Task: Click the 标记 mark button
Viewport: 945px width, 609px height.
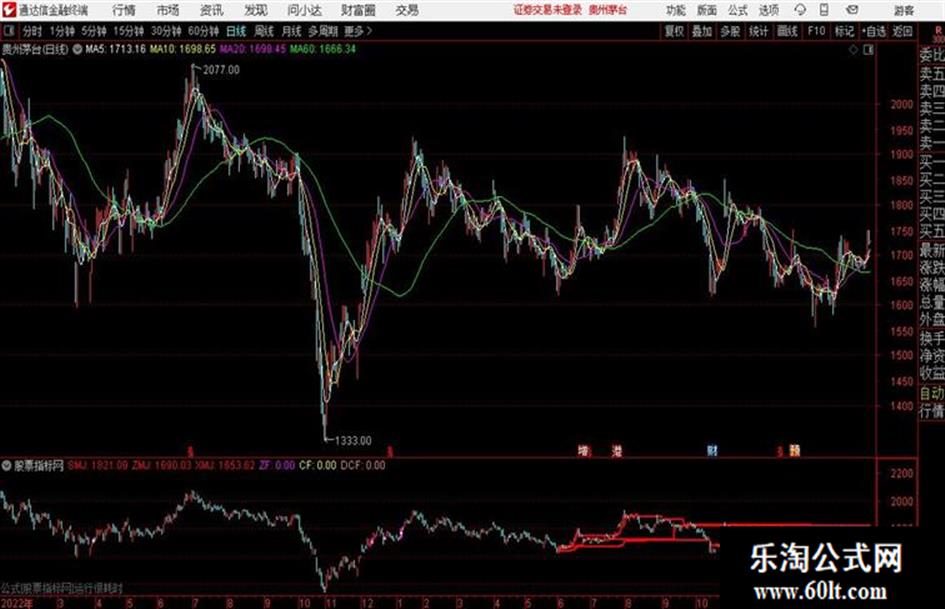Action: click(x=844, y=31)
